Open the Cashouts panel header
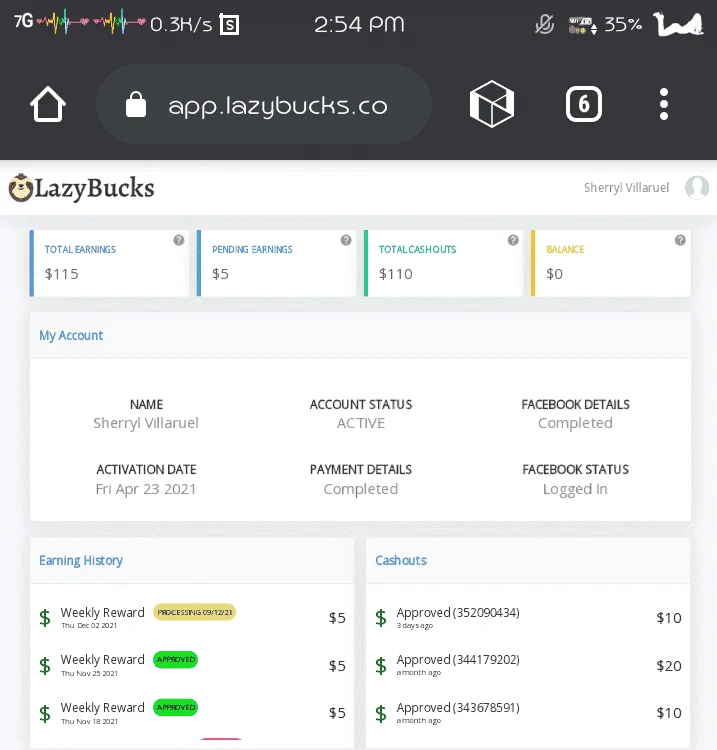Viewport: 717px width, 750px height. coord(528,561)
